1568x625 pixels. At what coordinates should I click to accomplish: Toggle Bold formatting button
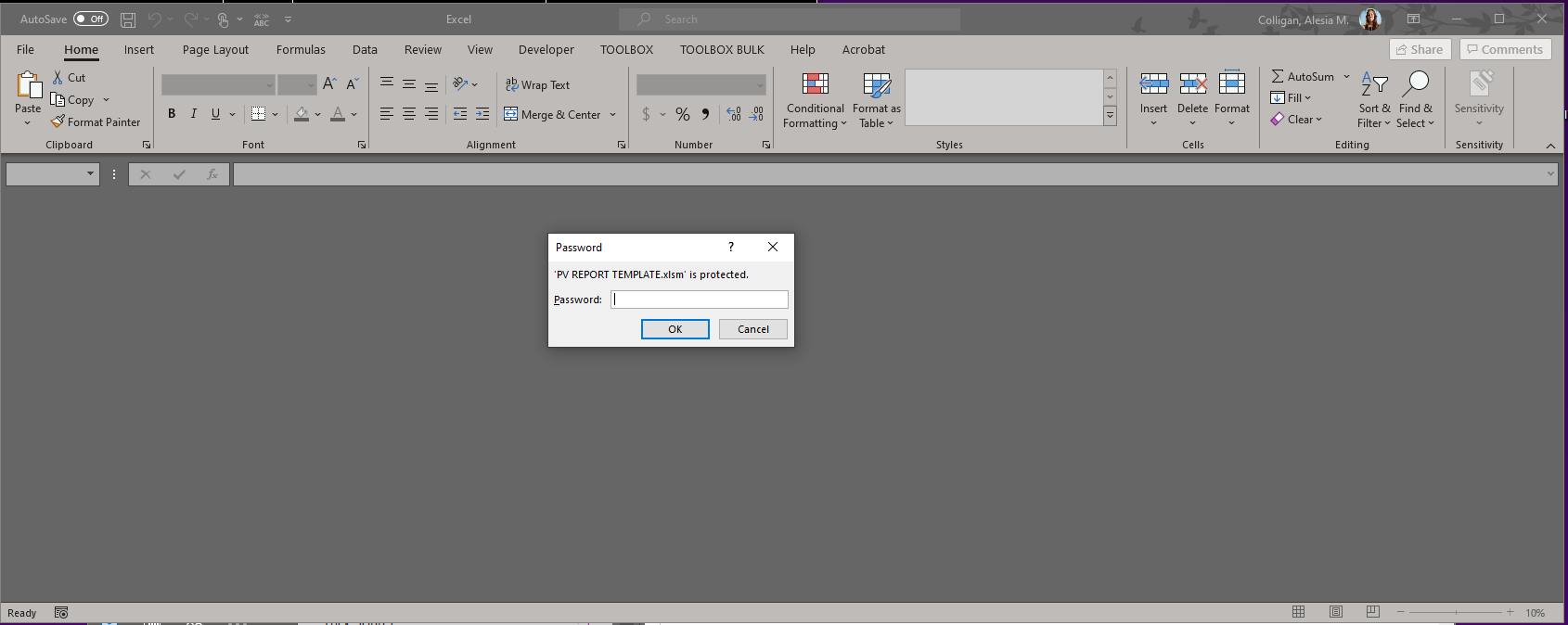pos(172,114)
